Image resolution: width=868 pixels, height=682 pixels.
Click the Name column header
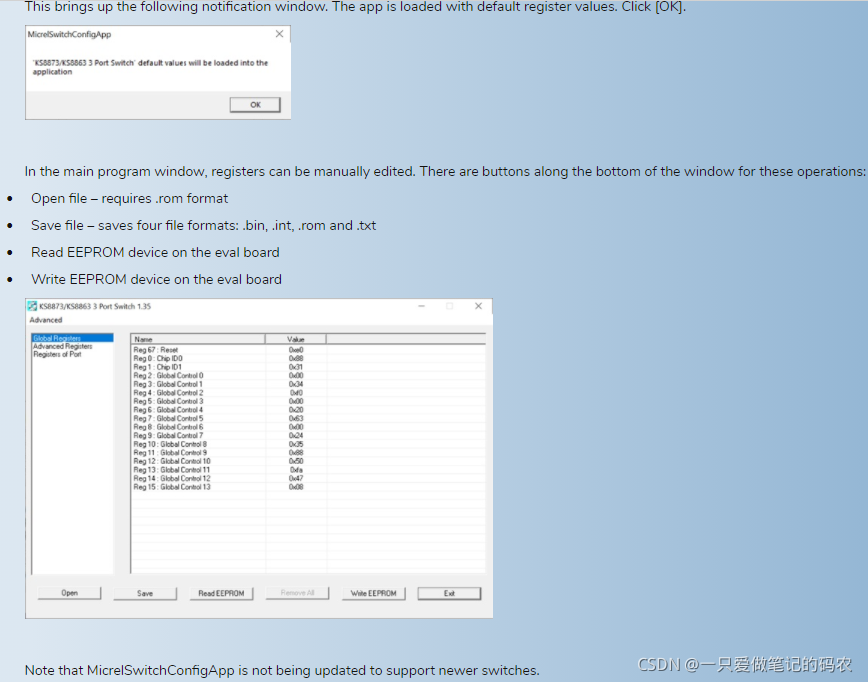tap(198, 339)
